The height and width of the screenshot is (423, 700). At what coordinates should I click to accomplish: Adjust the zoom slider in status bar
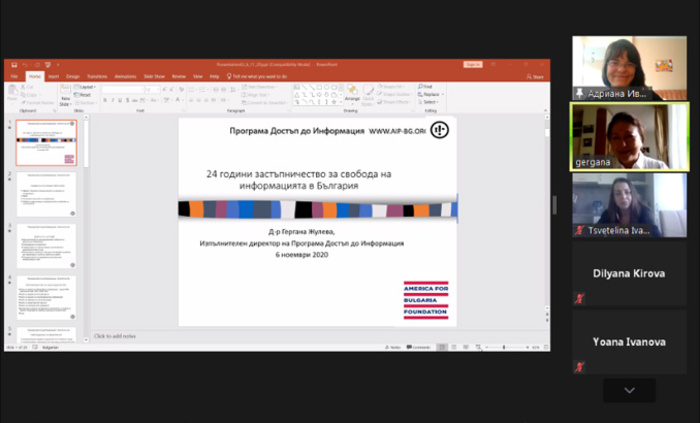pyautogui.click(x=510, y=347)
